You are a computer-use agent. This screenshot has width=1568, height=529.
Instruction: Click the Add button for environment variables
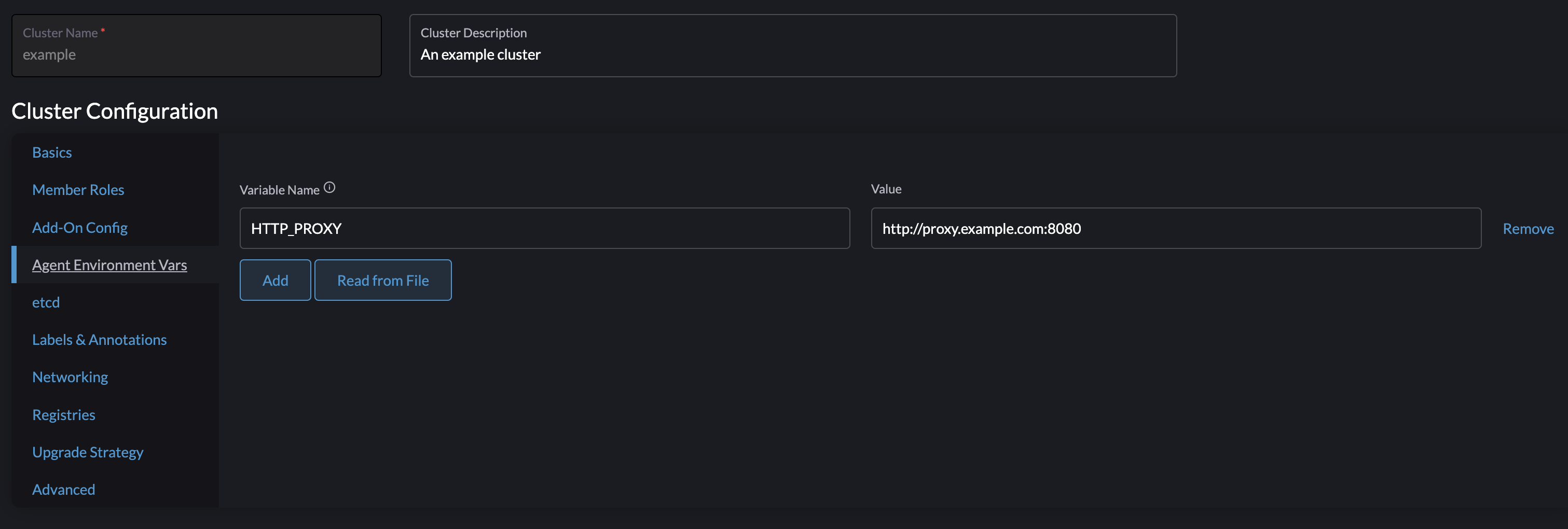pos(275,280)
